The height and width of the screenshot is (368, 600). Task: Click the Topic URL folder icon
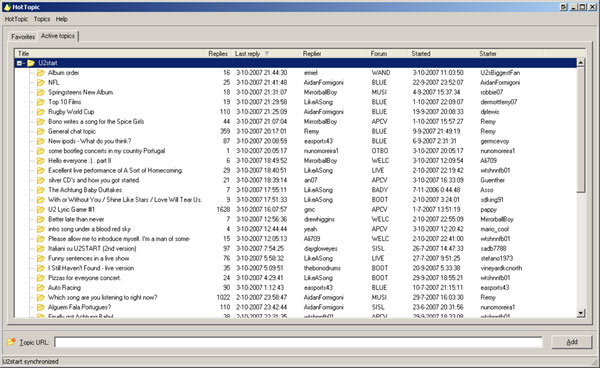11,342
